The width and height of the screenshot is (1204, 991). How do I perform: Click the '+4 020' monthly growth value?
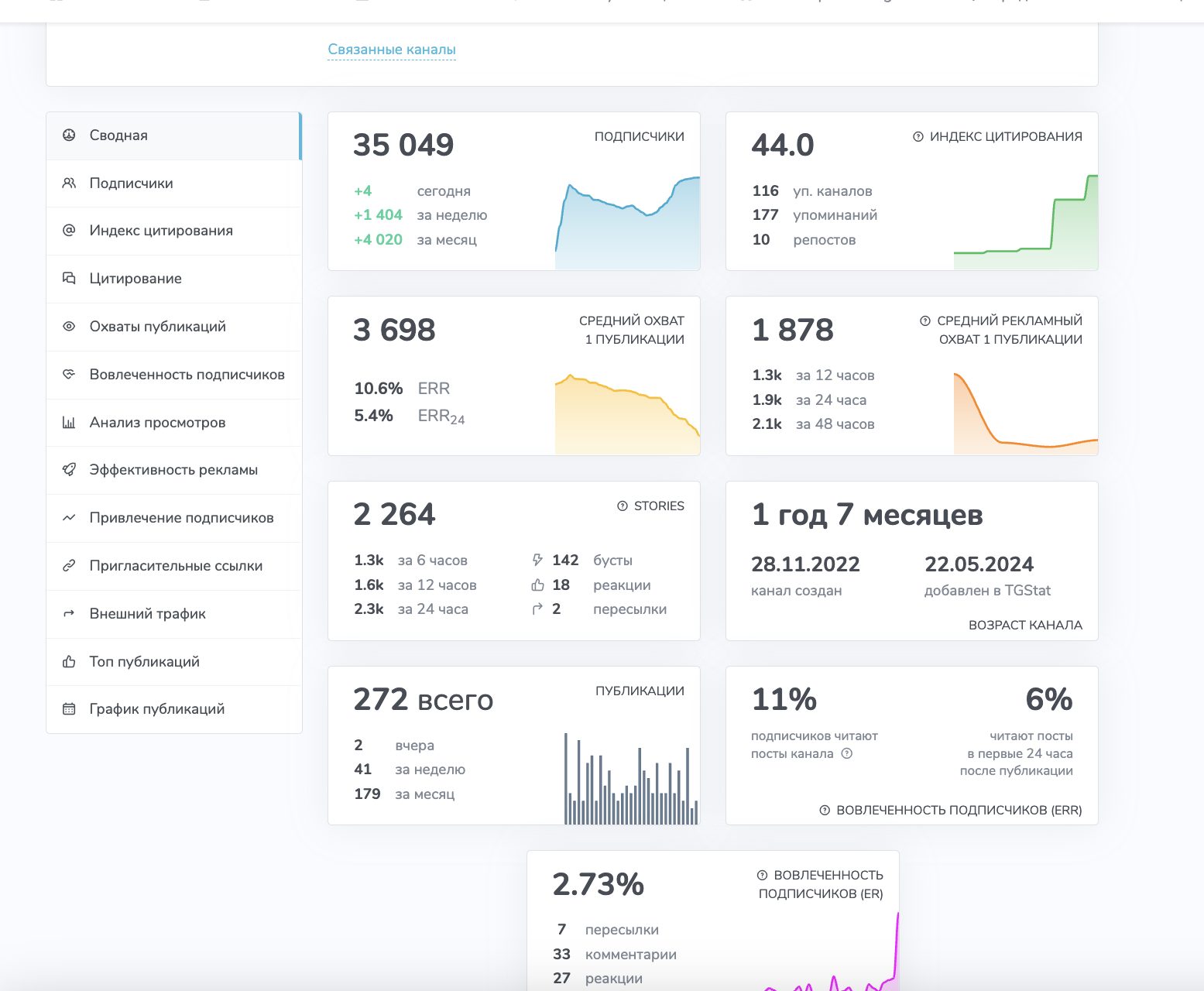click(x=378, y=240)
